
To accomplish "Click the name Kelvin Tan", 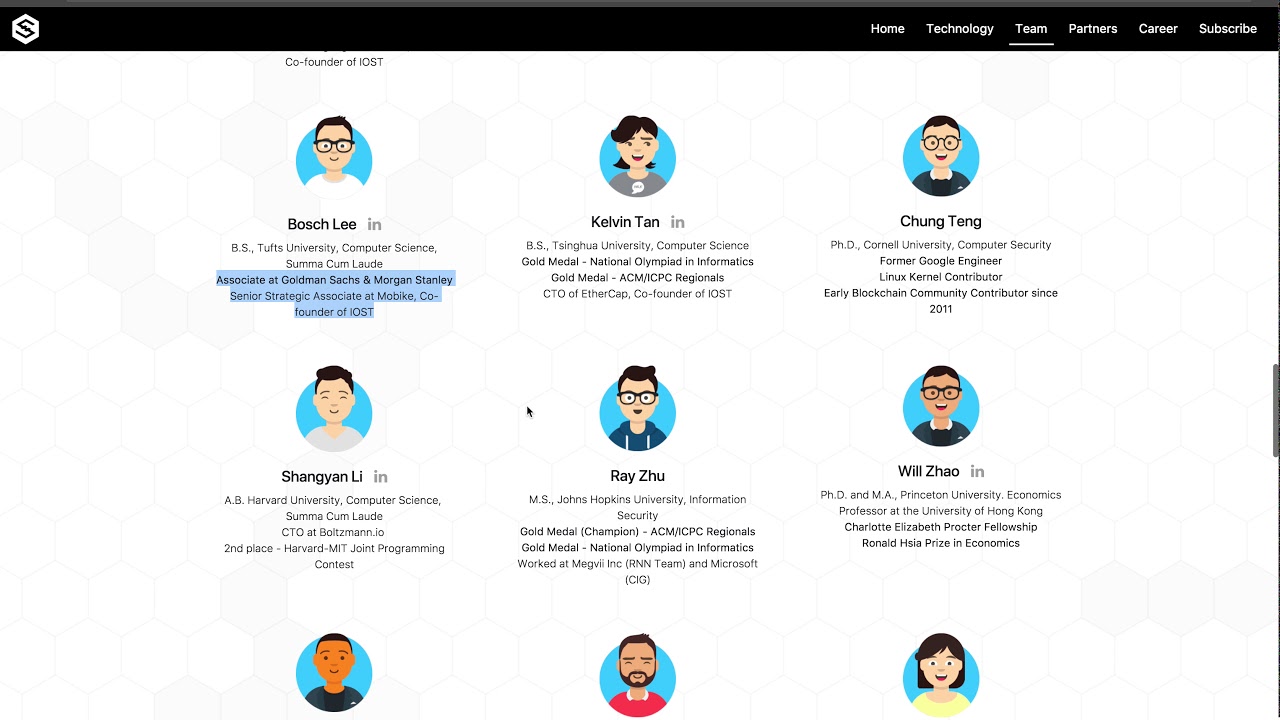I will point(625,222).
